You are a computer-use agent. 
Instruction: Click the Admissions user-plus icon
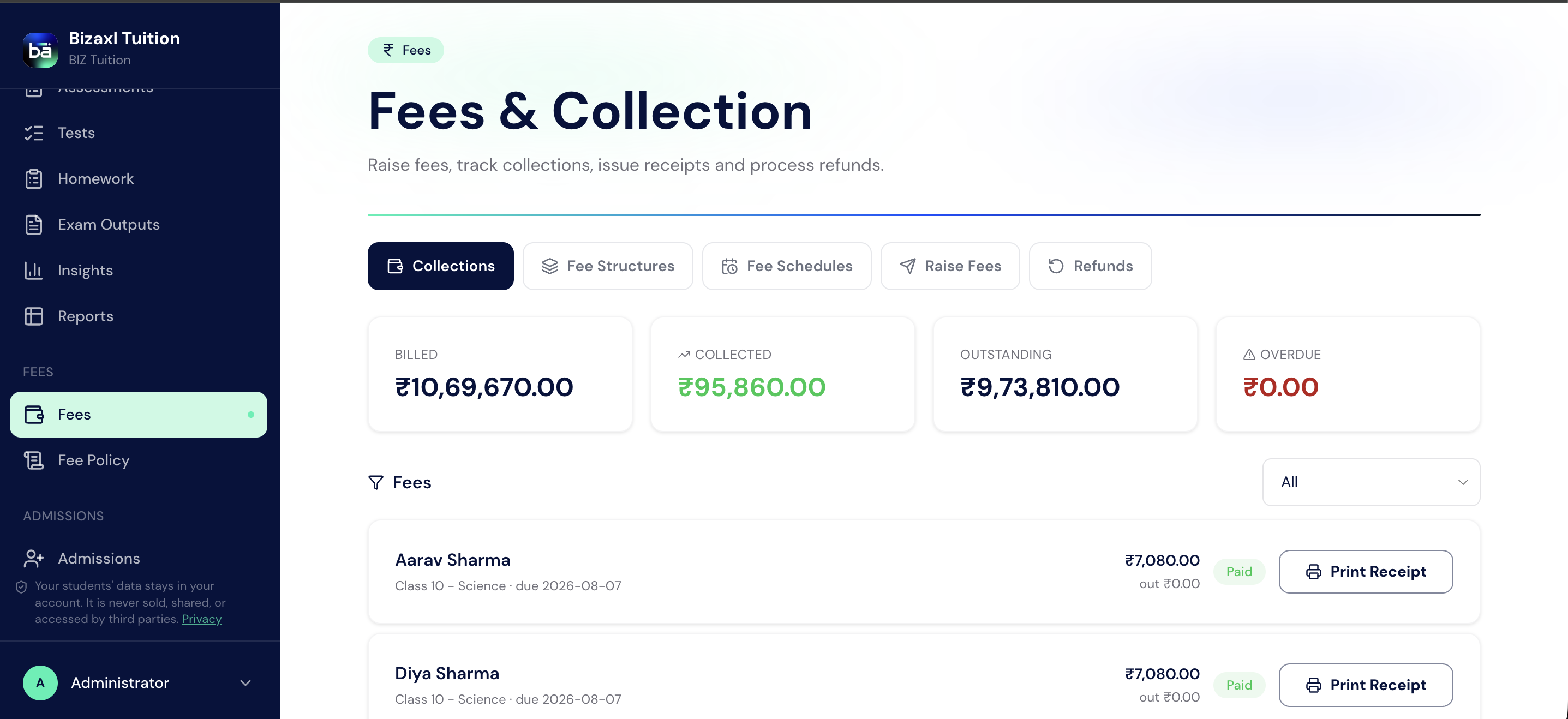(x=33, y=558)
